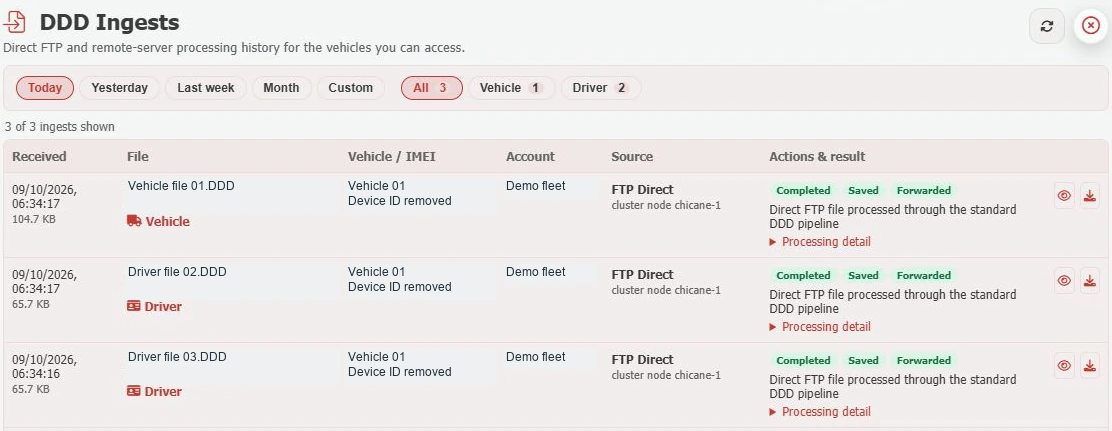Select the Yesterday date filter
The width and height of the screenshot is (1112, 431).
point(119,88)
